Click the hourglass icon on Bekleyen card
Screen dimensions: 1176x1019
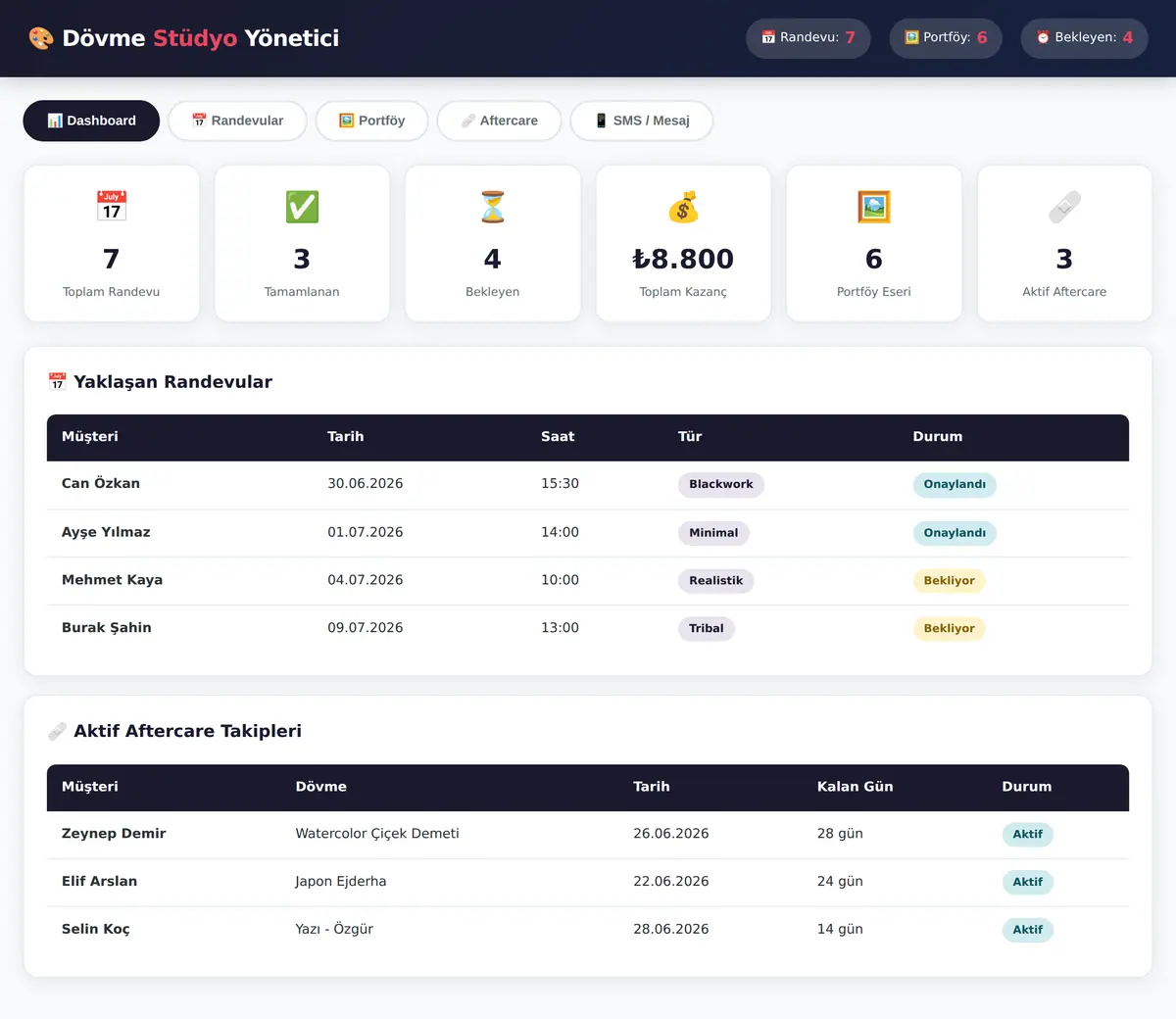coord(492,207)
